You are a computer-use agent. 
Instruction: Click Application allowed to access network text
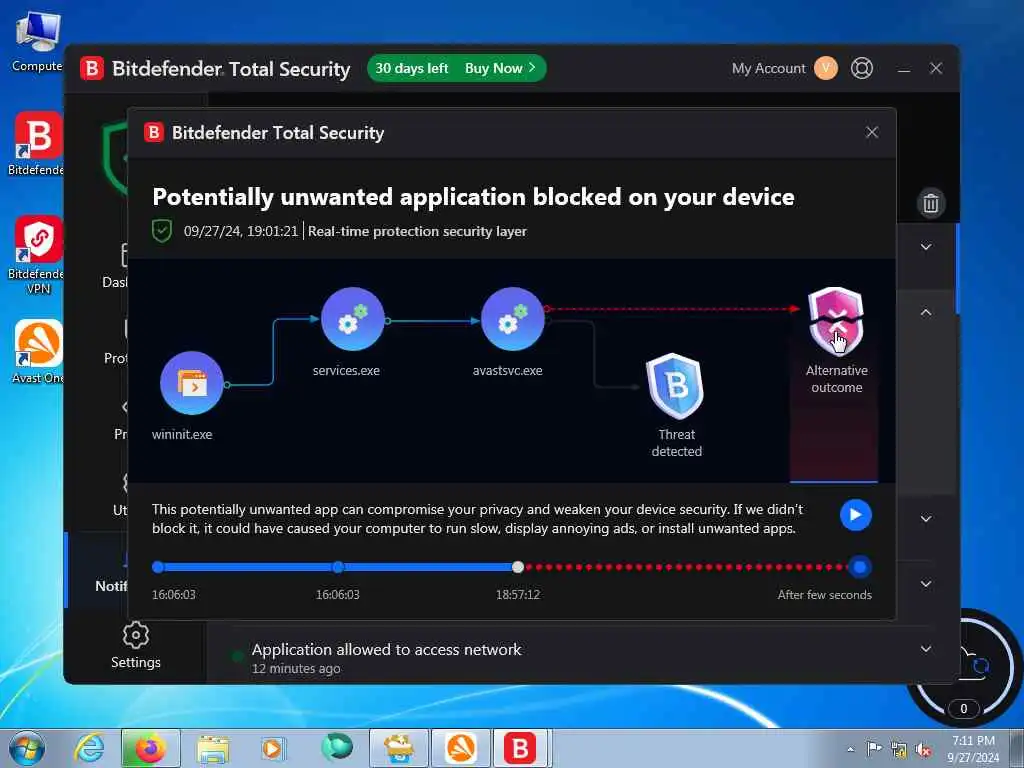pos(387,650)
